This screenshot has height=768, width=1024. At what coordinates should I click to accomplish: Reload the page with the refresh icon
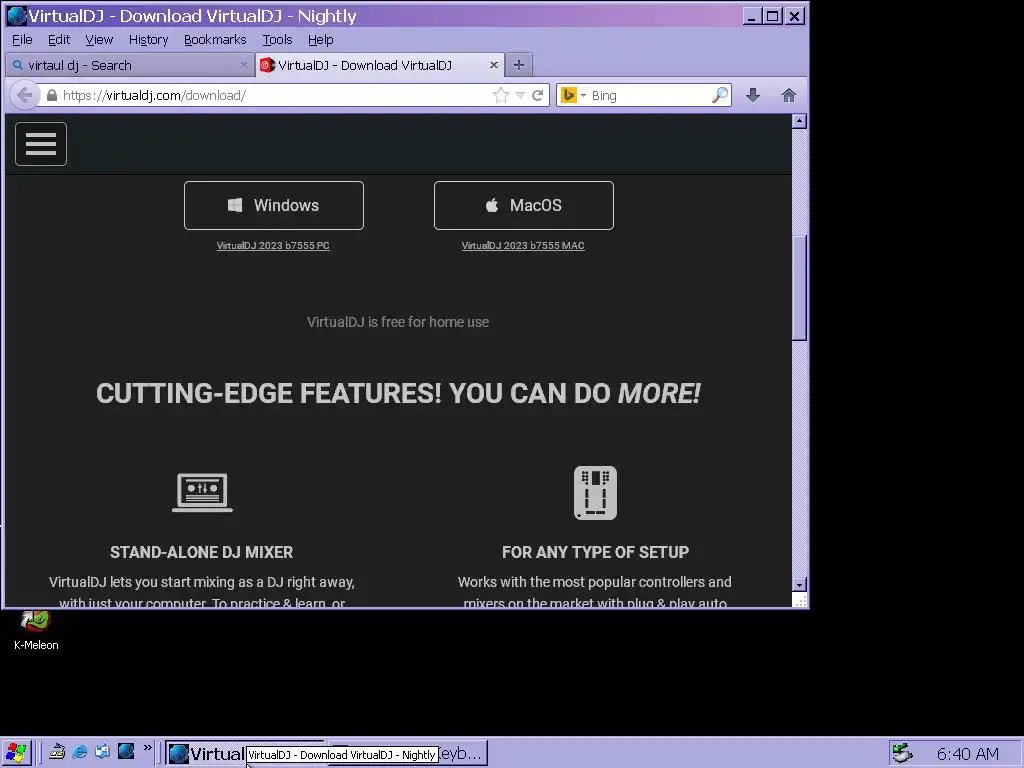click(x=537, y=95)
